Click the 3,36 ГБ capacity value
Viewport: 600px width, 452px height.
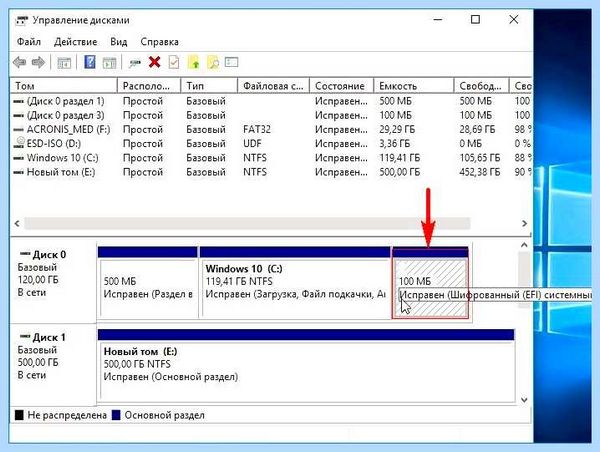pyautogui.click(x=395, y=144)
